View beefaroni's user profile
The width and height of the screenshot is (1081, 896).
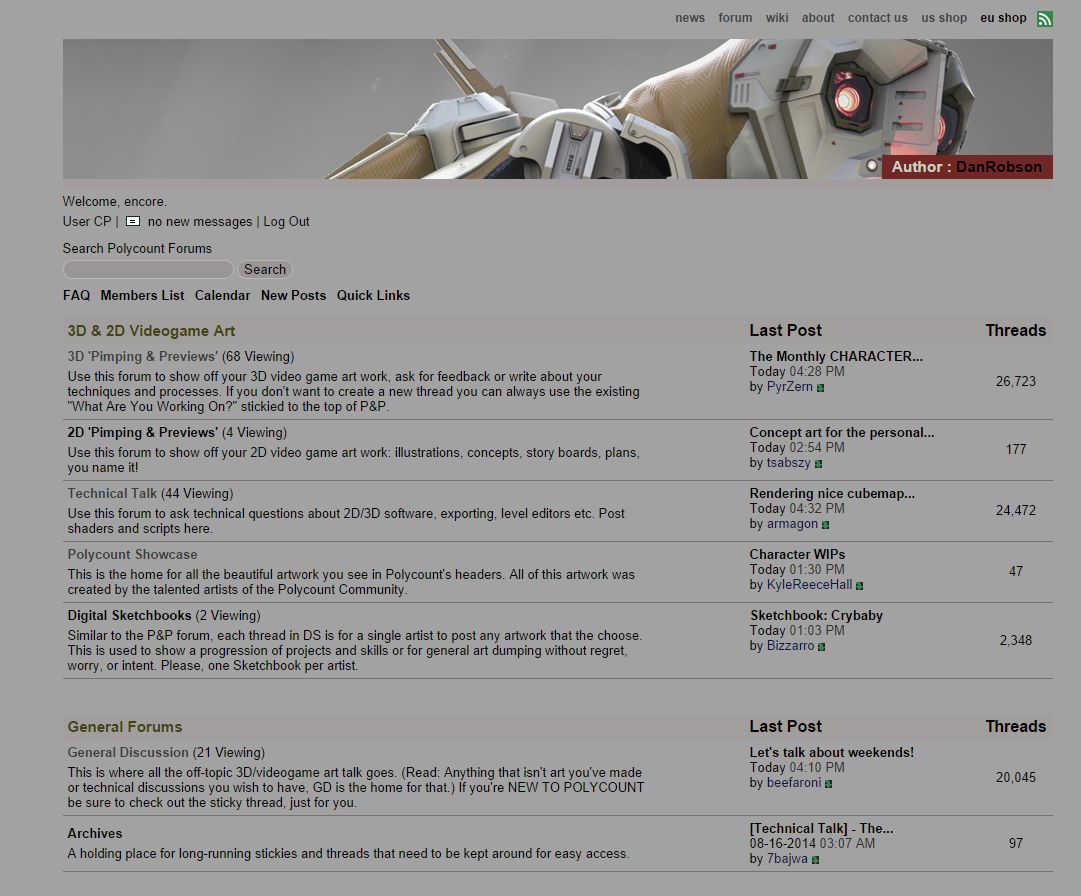point(794,782)
